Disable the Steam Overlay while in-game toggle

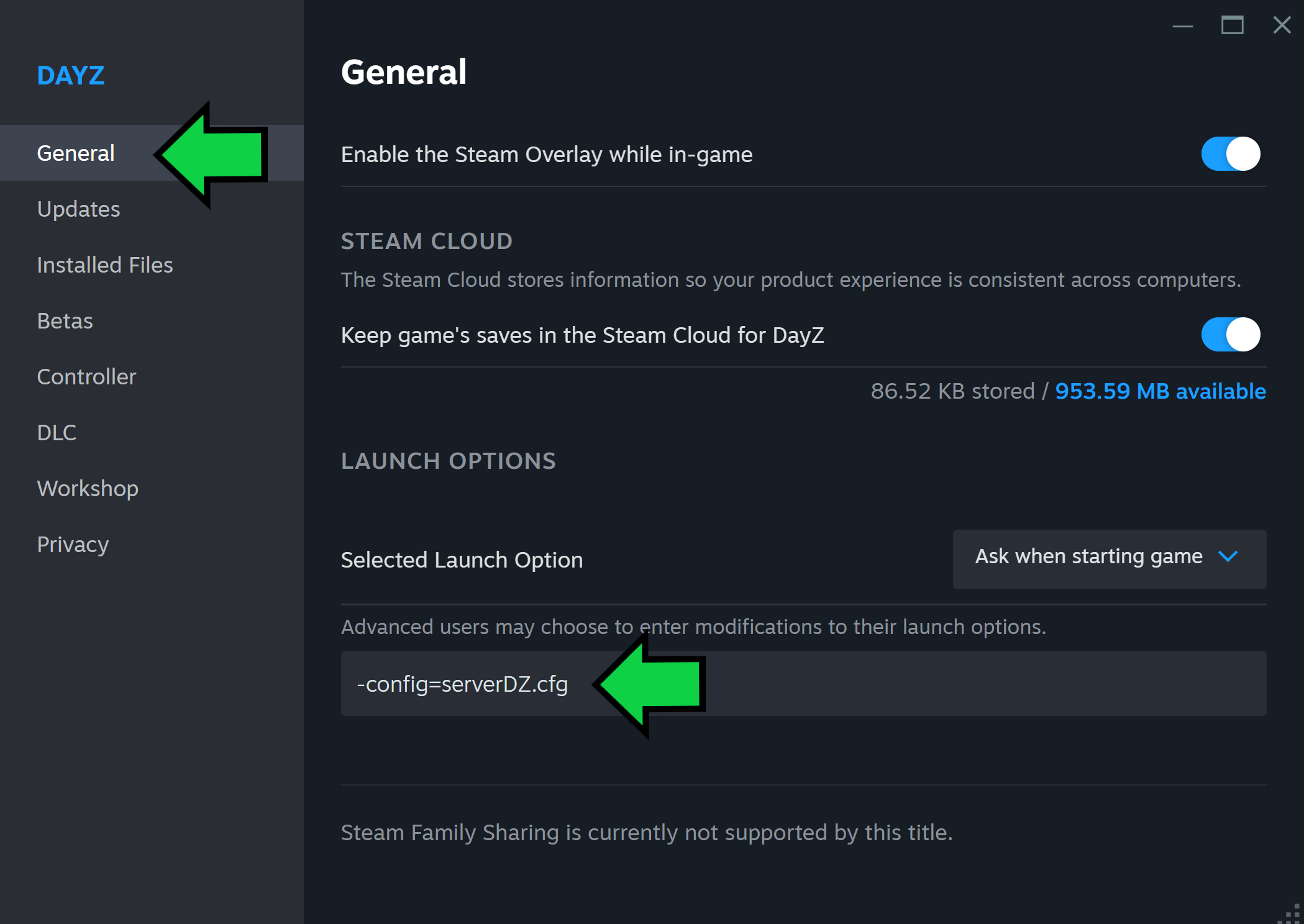tap(1230, 154)
